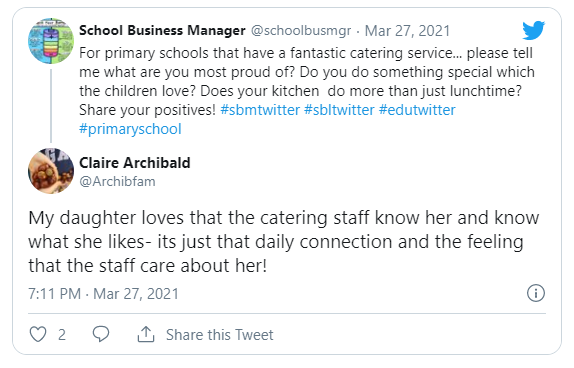Click the like count number 2
Screen dimensions: 574x368
(62, 335)
